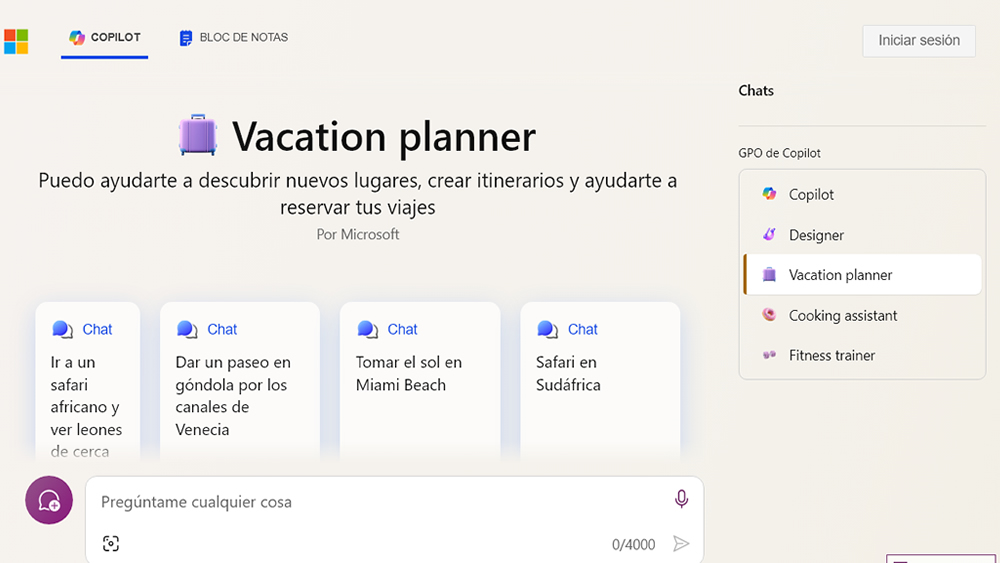Open the Safari en Sudáfrica suggestion card
Image resolution: width=1000 pixels, height=563 pixels.
click(600, 381)
